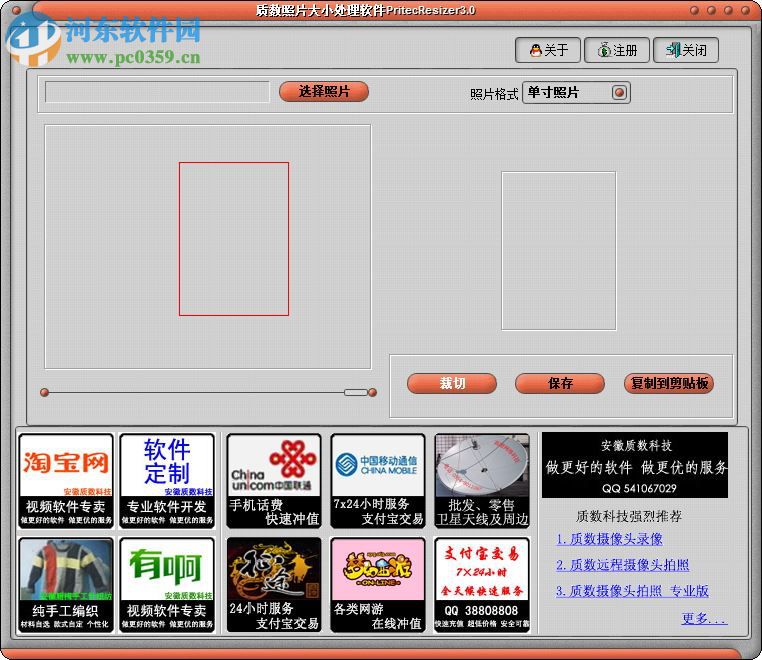762x660 pixels.
Task: Click the 质数科技强烈推荐 heading text
Action: point(629,516)
